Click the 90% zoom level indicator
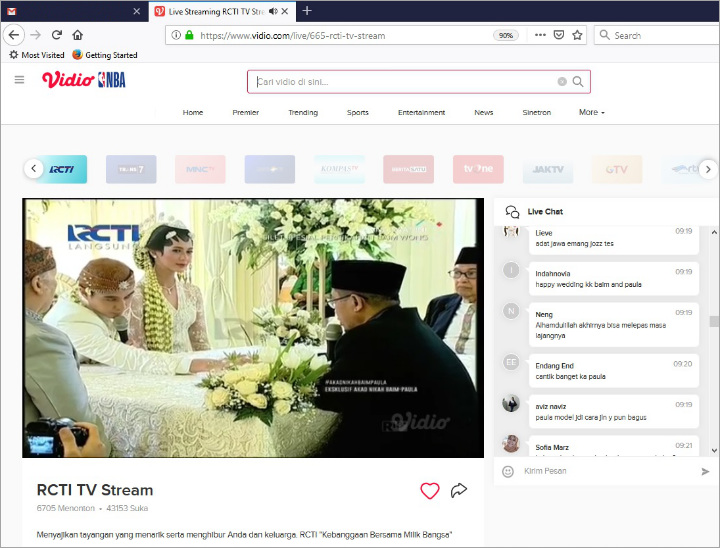The height and width of the screenshot is (548, 720). pos(506,35)
